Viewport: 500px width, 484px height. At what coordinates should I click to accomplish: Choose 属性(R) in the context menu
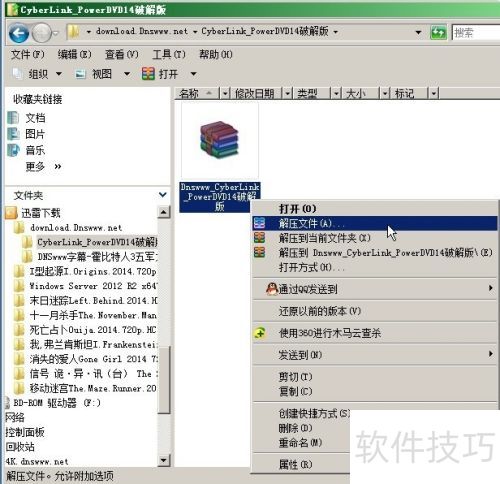(x=301, y=464)
